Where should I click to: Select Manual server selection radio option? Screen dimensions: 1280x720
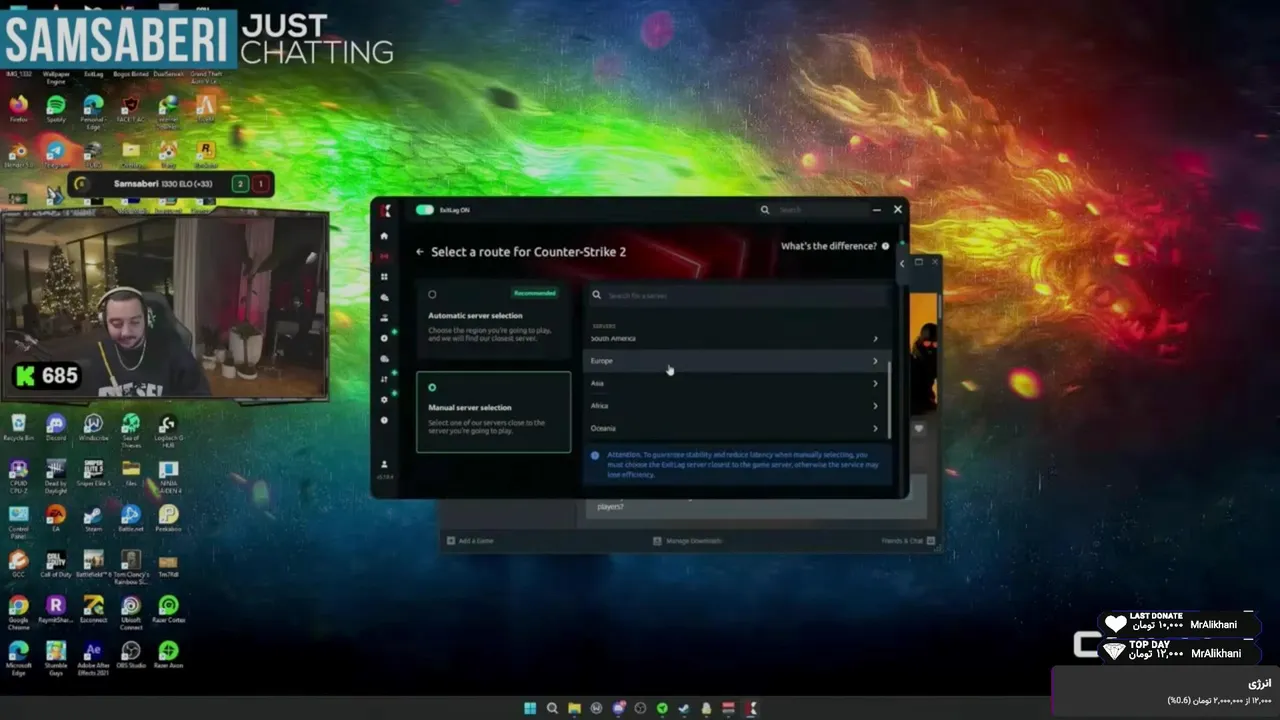[432, 387]
